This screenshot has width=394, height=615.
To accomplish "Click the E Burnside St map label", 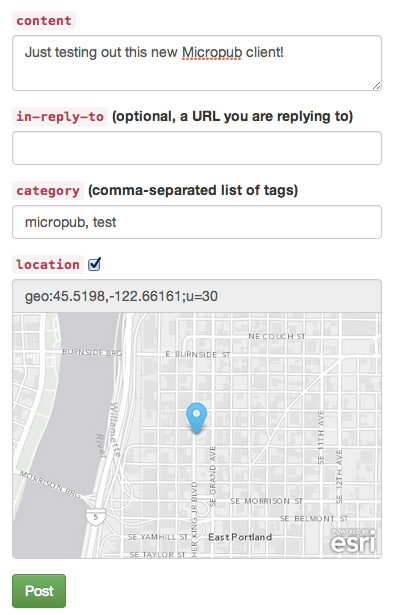I will 198,354.
